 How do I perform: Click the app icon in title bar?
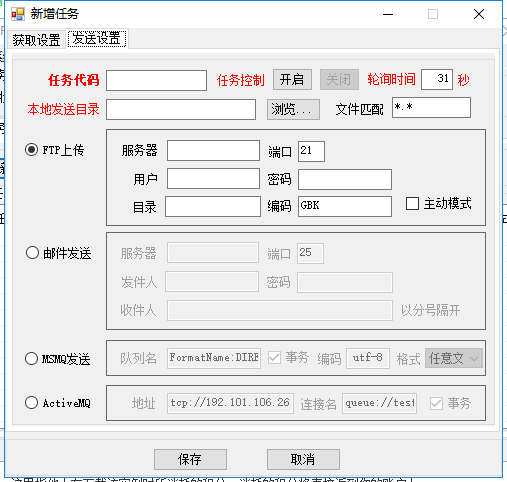(18, 14)
